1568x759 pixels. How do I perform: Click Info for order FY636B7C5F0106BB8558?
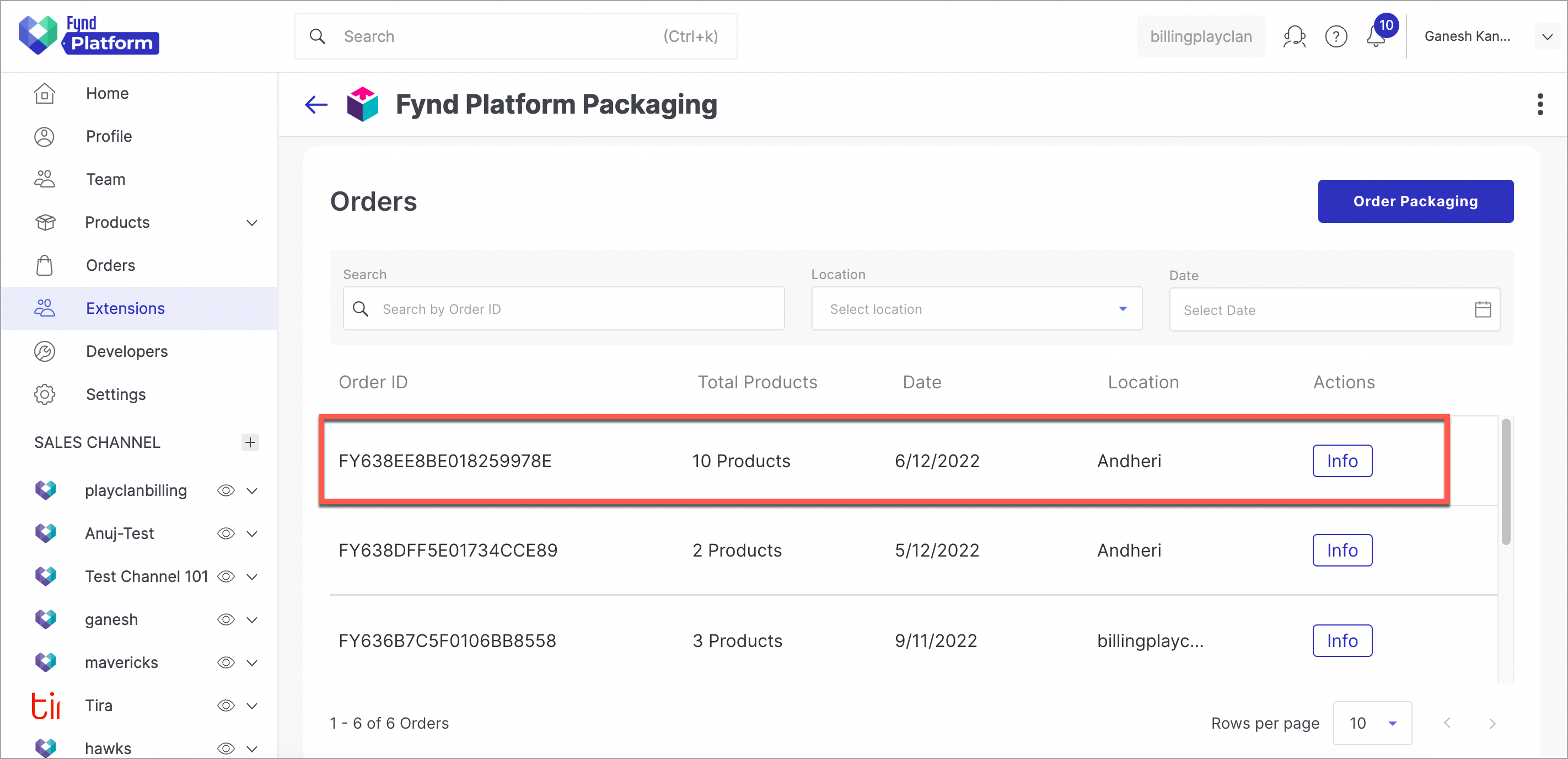1342,641
